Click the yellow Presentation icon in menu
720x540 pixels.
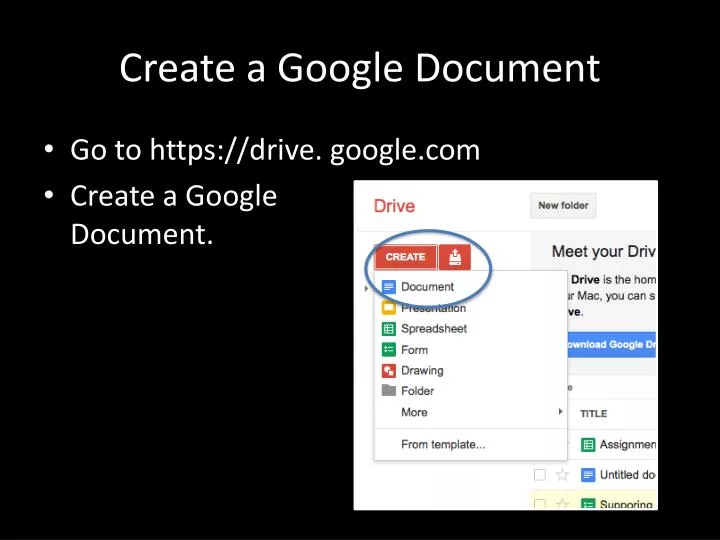pyautogui.click(x=389, y=308)
